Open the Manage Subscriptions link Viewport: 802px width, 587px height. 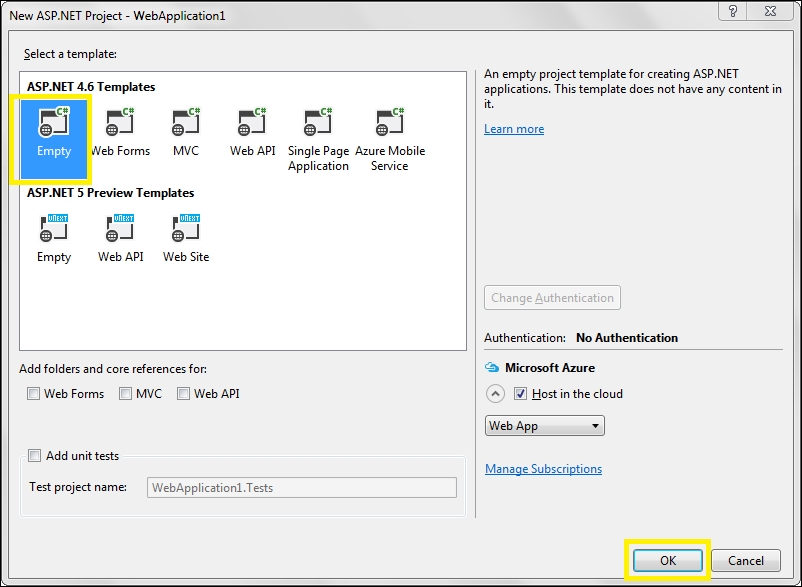[543, 469]
